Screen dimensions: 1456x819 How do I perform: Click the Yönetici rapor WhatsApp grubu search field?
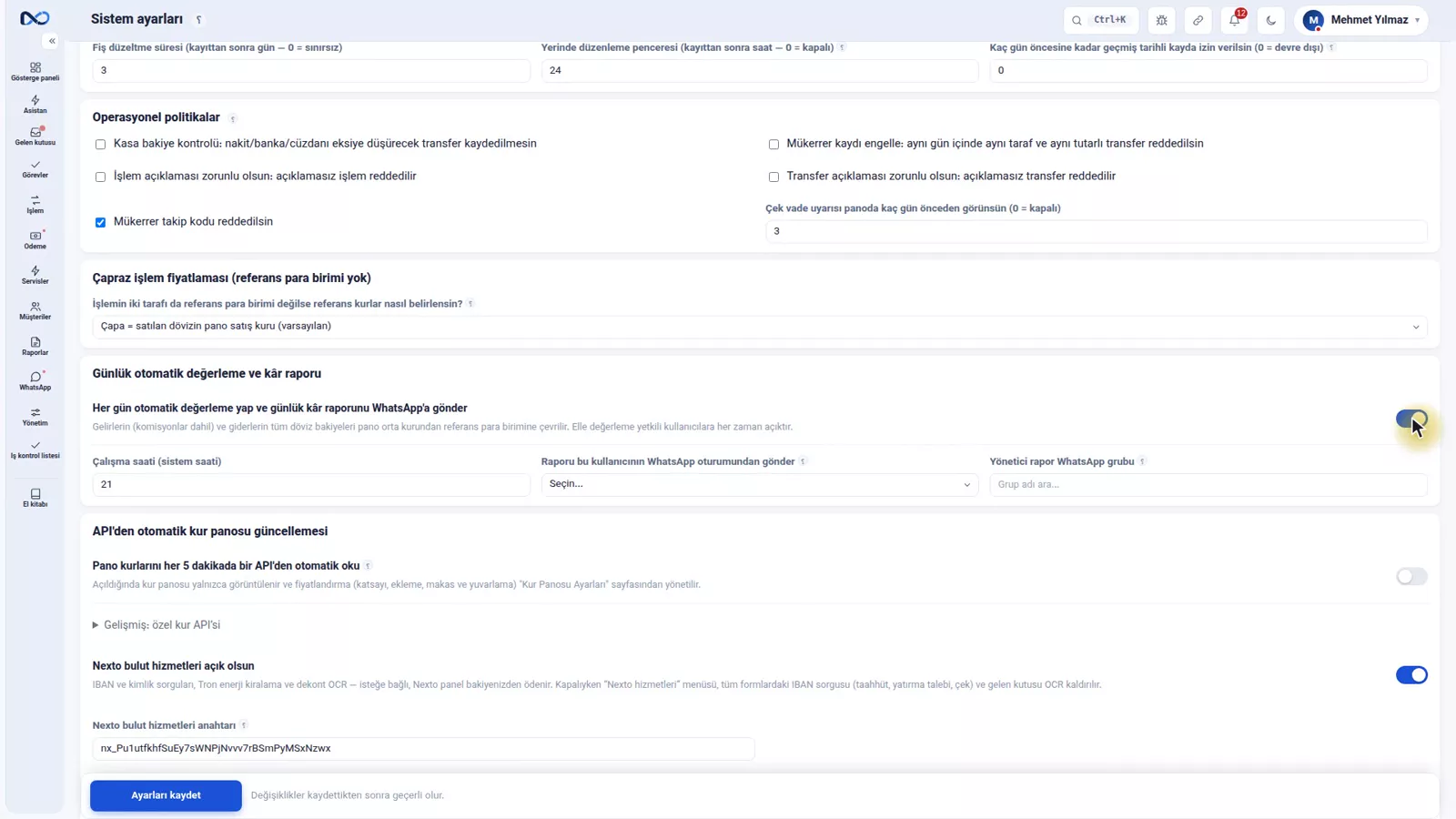click(x=1208, y=484)
